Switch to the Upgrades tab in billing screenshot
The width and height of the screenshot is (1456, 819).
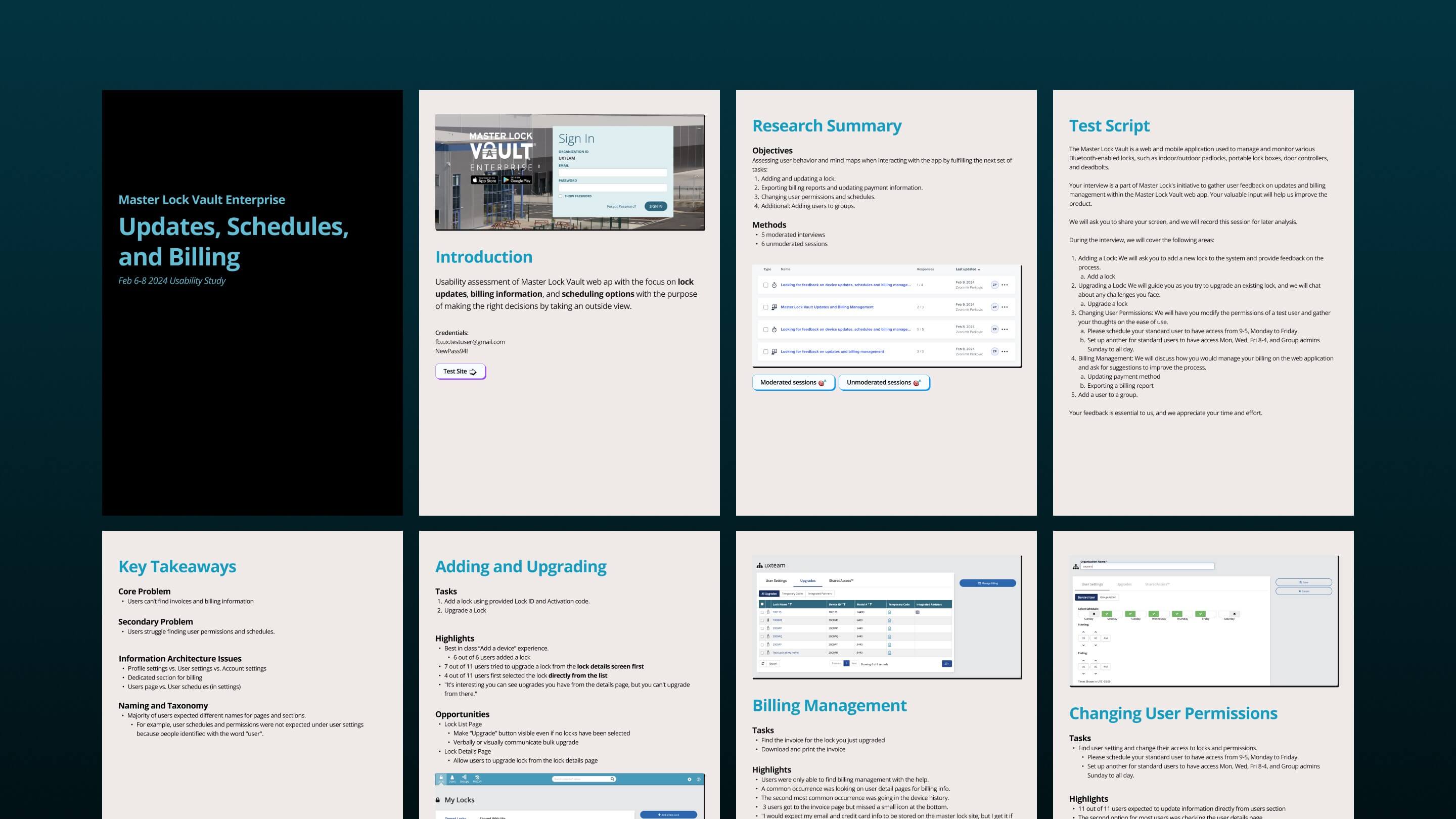[x=808, y=580]
